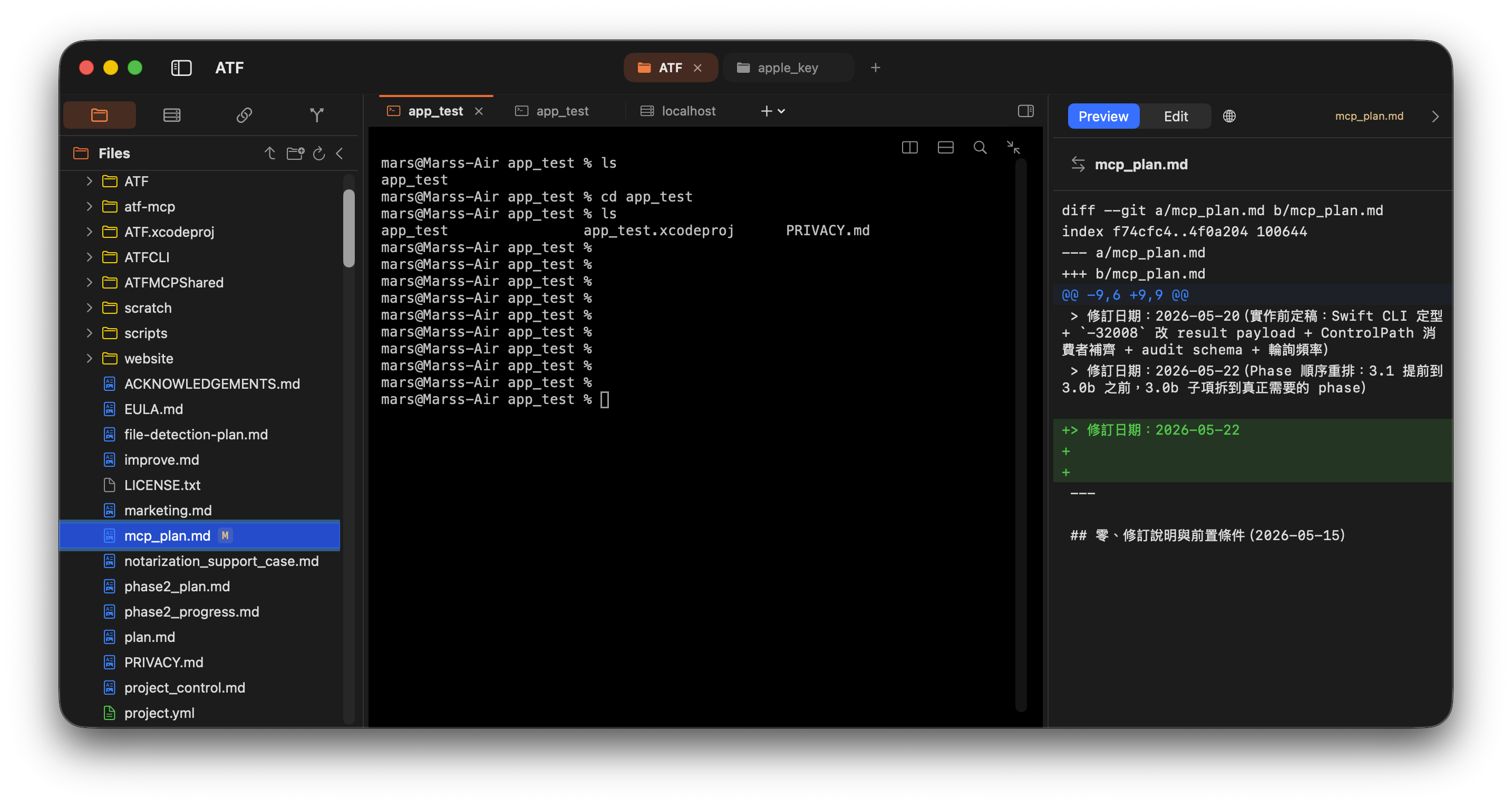
Task: Refresh the Files list
Action: [x=319, y=153]
